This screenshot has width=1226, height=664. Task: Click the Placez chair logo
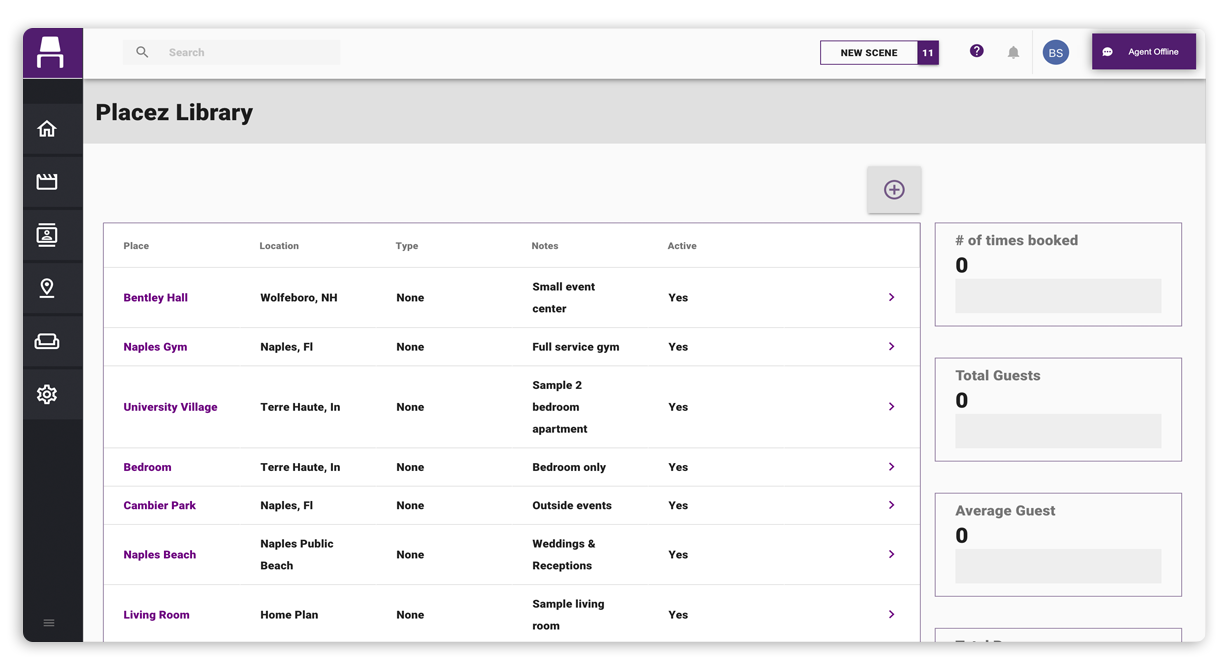(51, 52)
